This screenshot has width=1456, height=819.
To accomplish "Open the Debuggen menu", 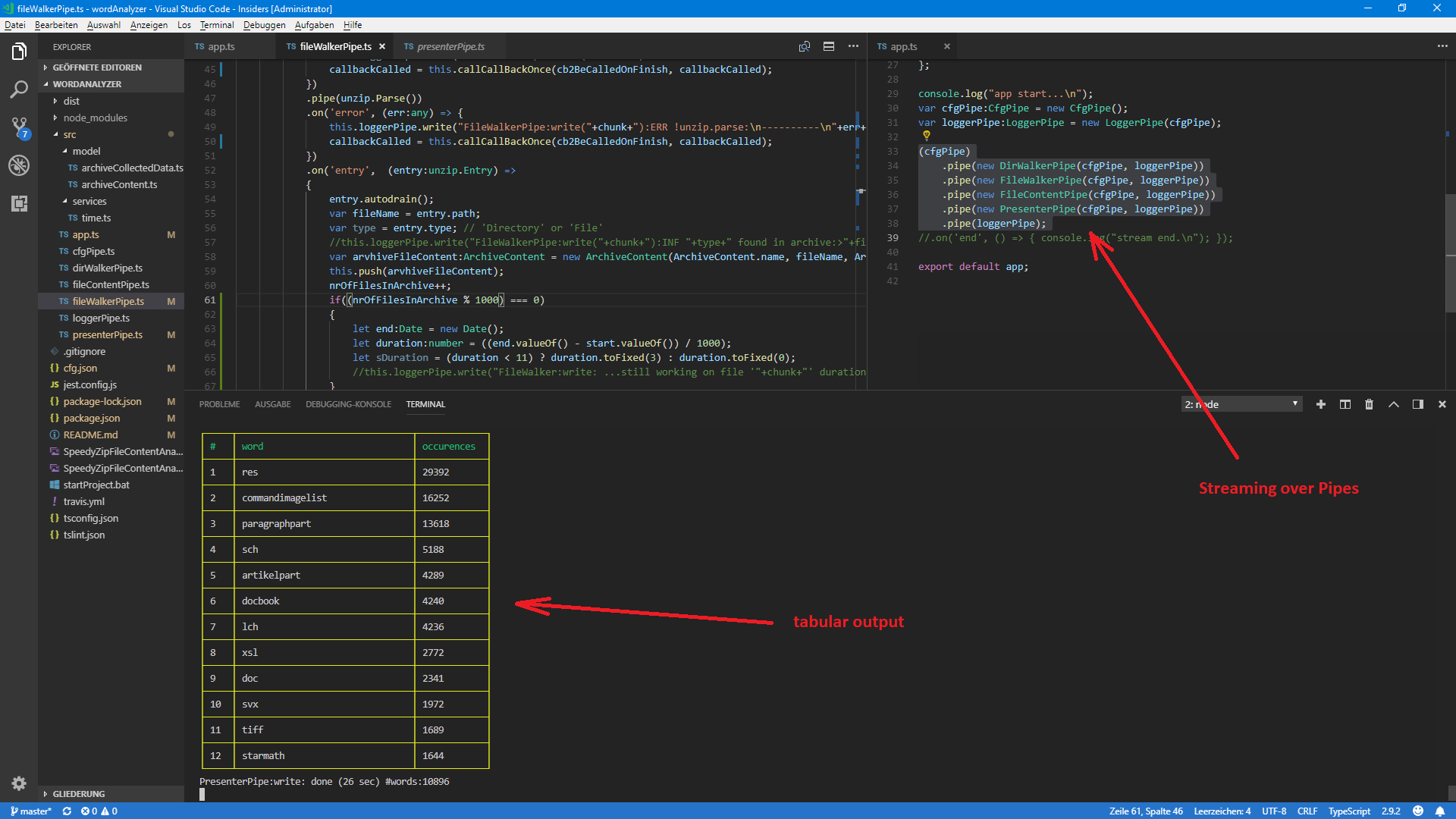I will click(x=264, y=25).
